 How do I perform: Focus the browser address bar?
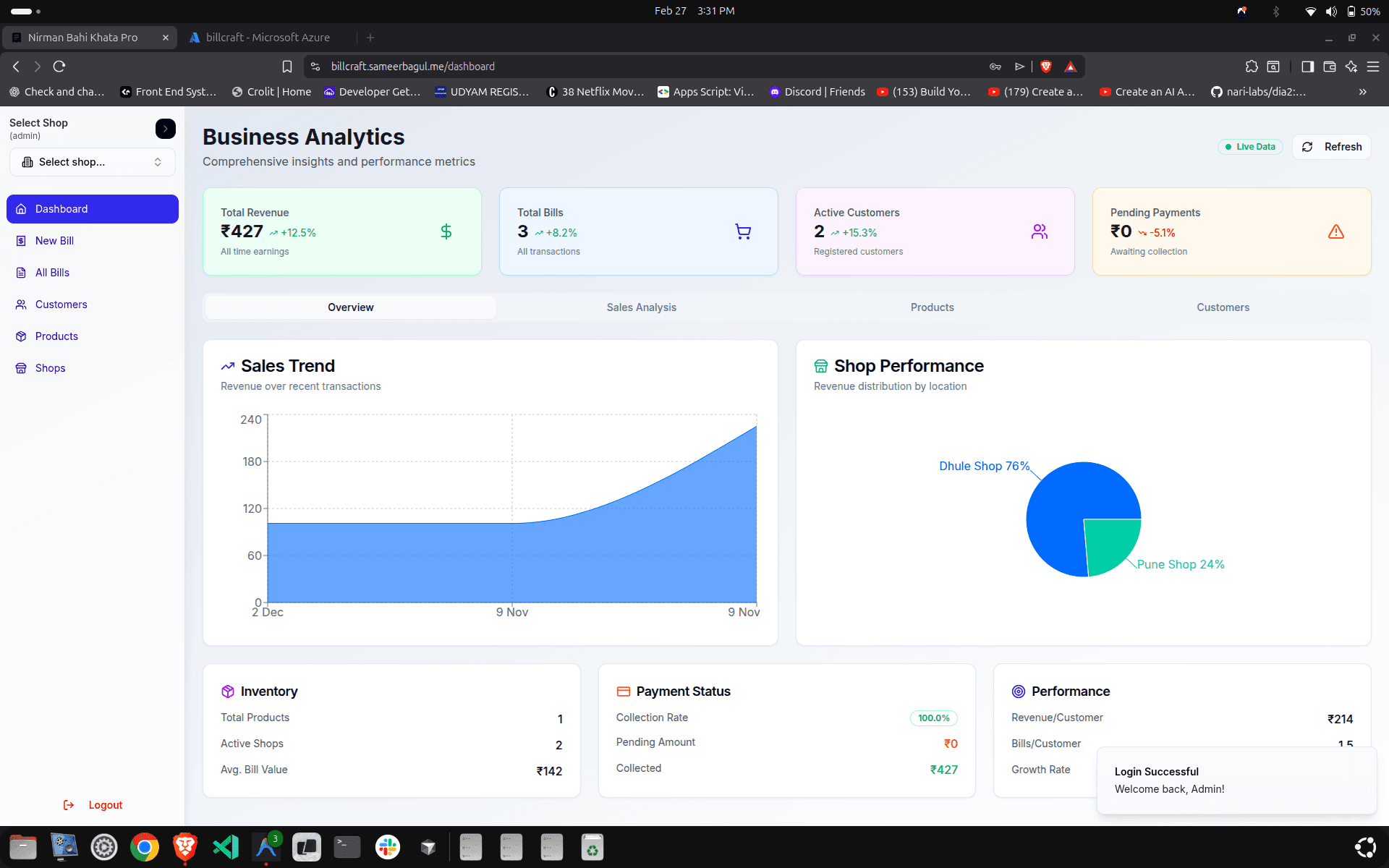(651, 66)
